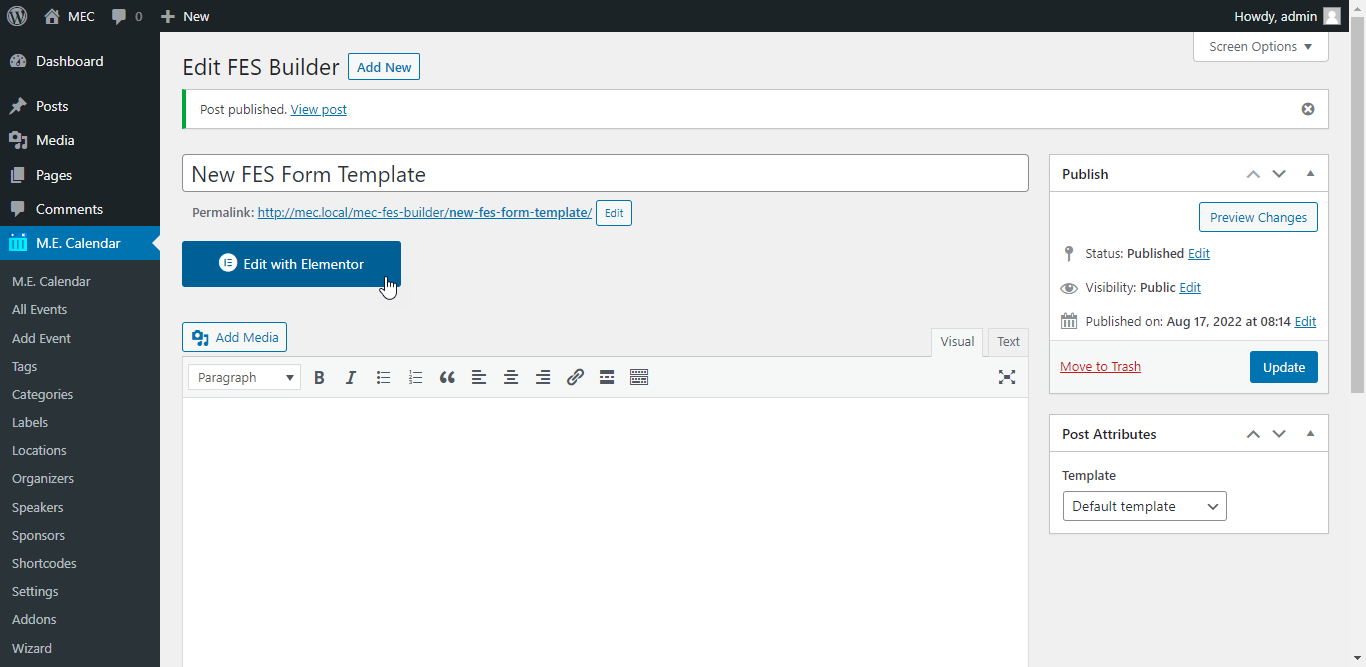Open Speakers submenu item

(x=37, y=507)
